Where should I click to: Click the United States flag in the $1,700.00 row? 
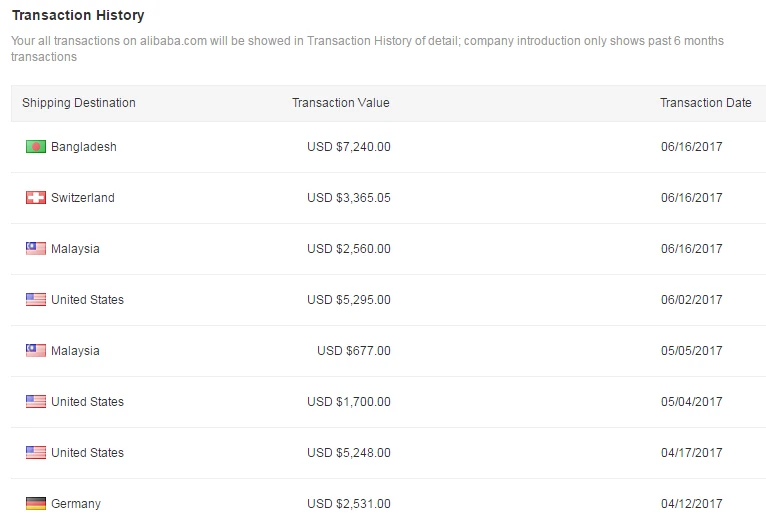pyautogui.click(x=36, y=402)
